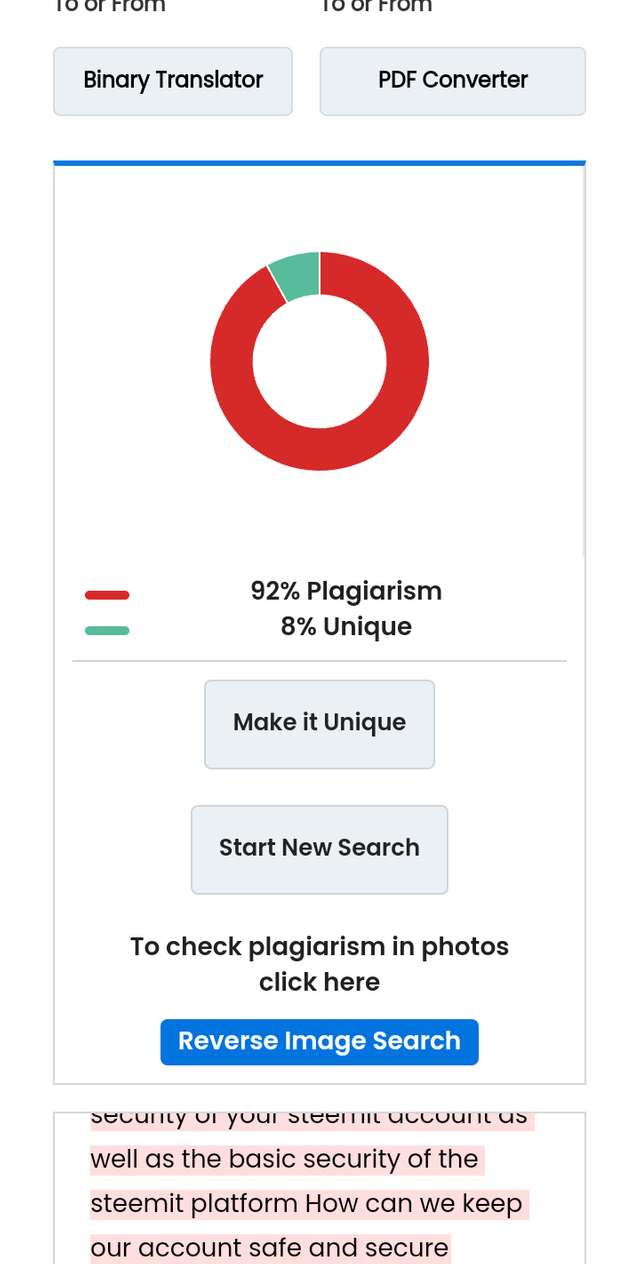Select the green unique legend marker
The height and width of the screenshot is (1264, 640).
point(107,630)
